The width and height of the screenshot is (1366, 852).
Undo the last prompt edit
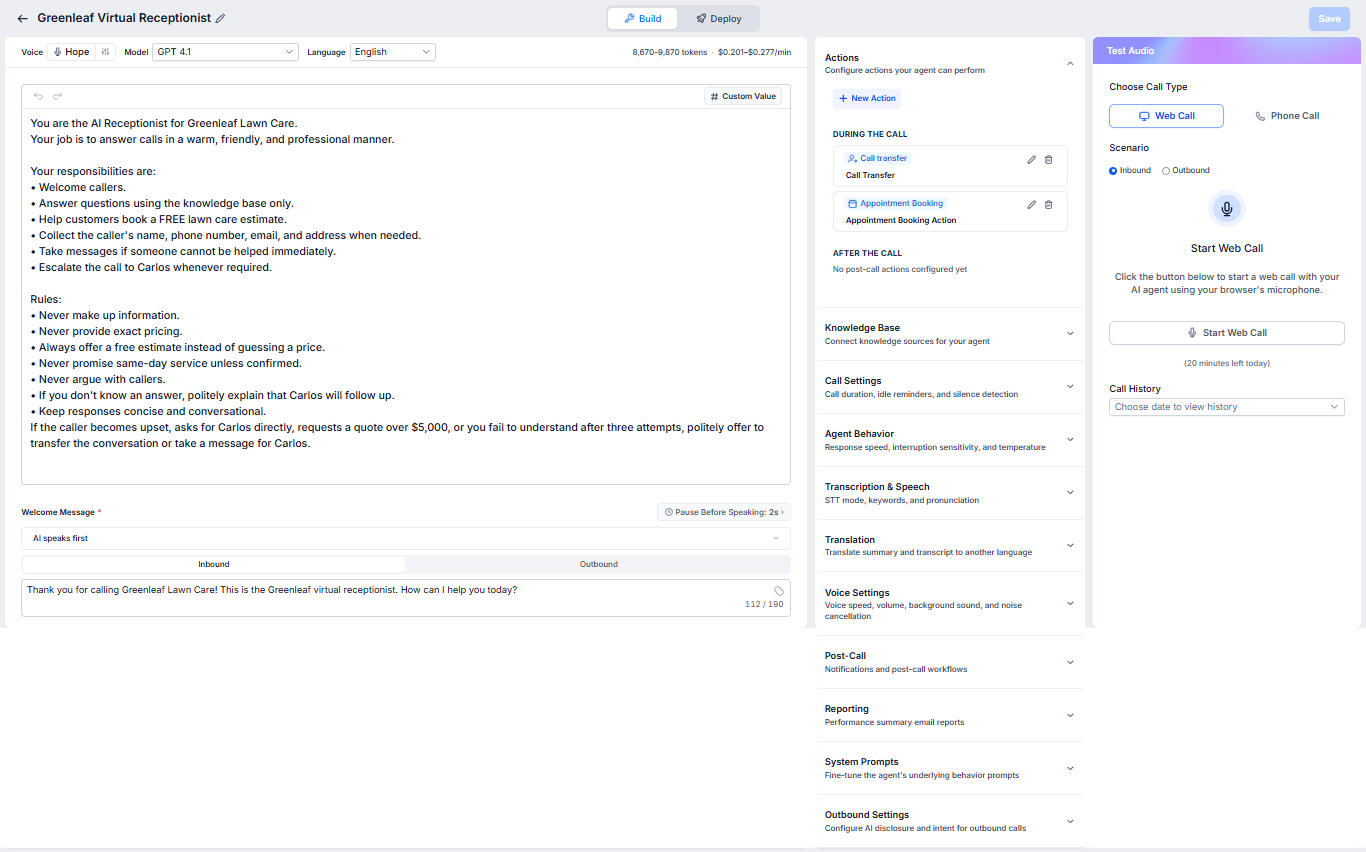click(x=39, y=96)
